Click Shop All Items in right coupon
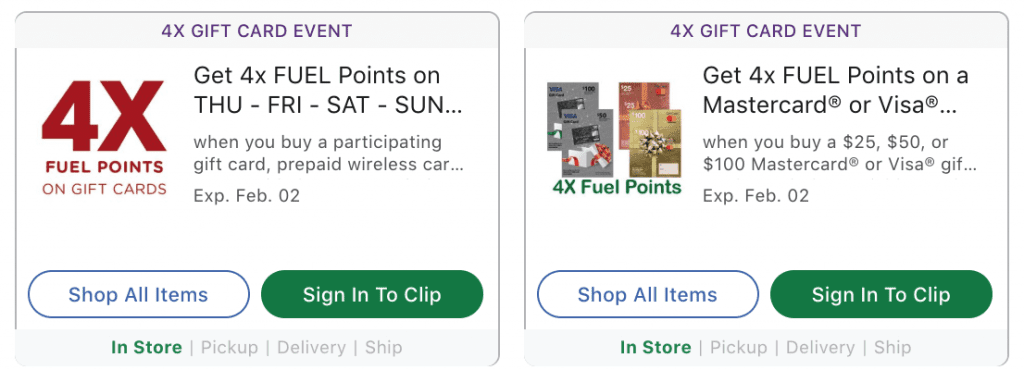The height and width of the screenshot is (370, 1024). [648, 294]
